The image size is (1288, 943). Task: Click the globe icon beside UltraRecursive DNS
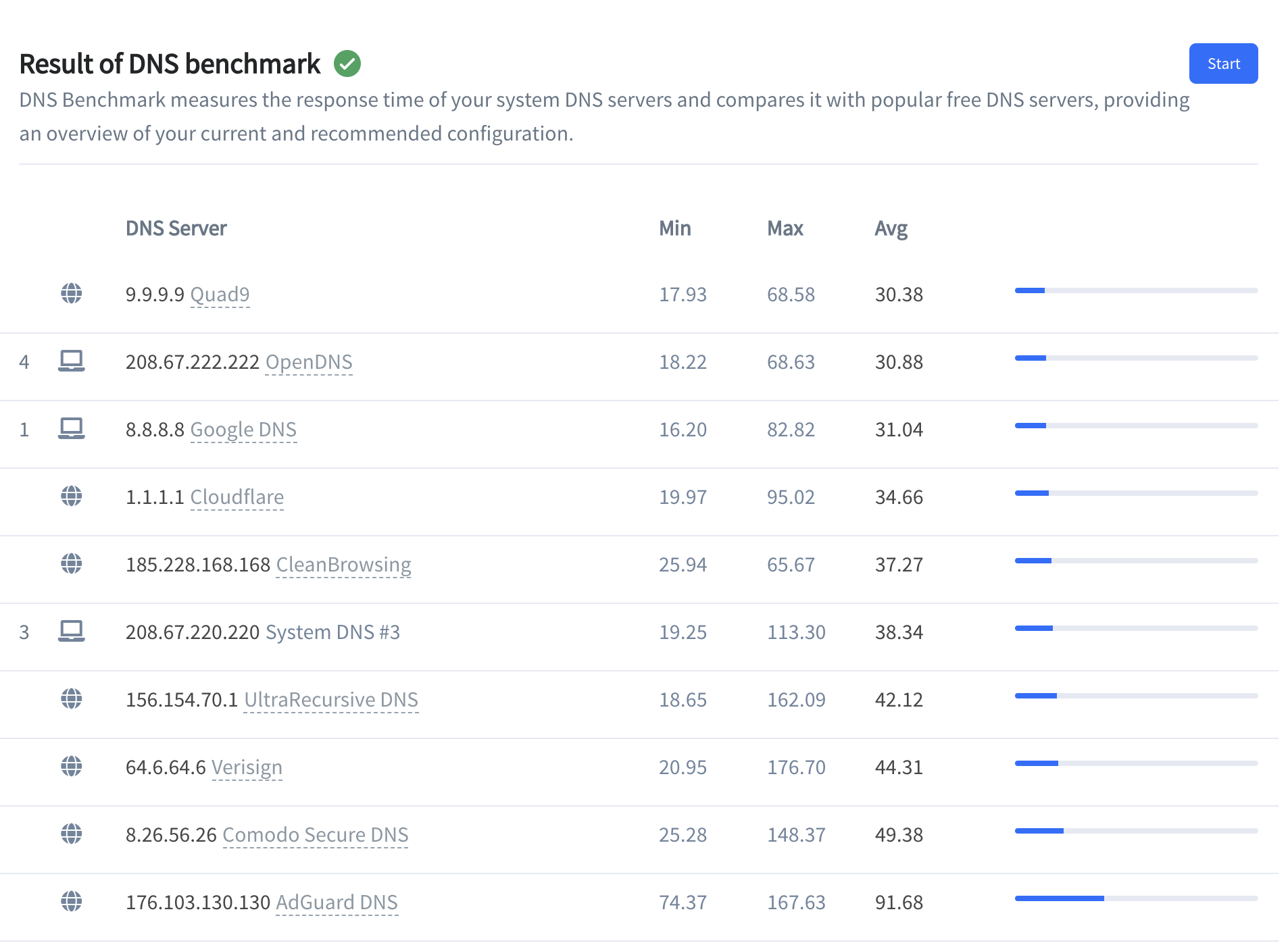pyautogui.click(x=71, y=698)
